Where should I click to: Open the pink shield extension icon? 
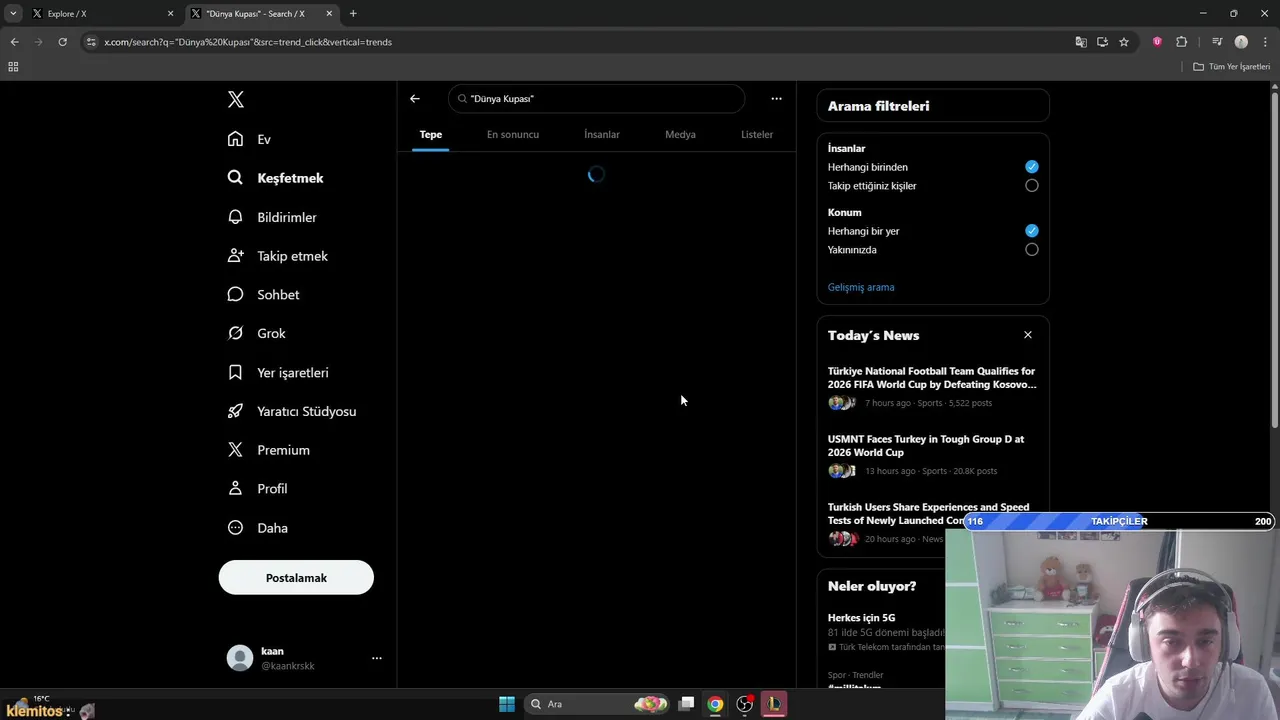tap(1157, 42)
